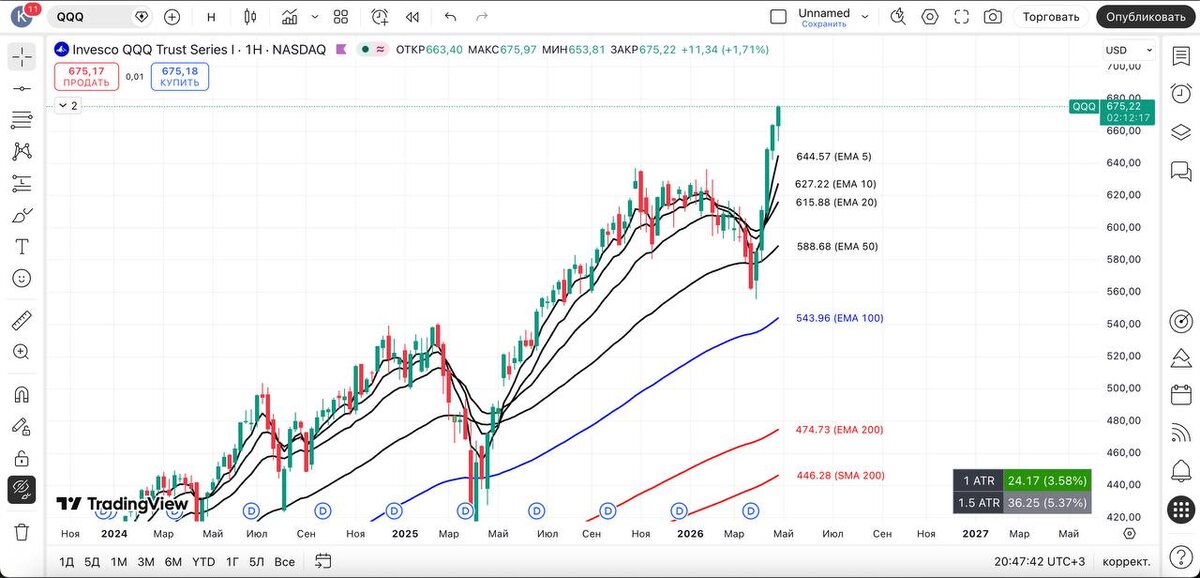Open the chats panel
The width and height of the screenshot is (1200, 578).
click(1180, 170)
